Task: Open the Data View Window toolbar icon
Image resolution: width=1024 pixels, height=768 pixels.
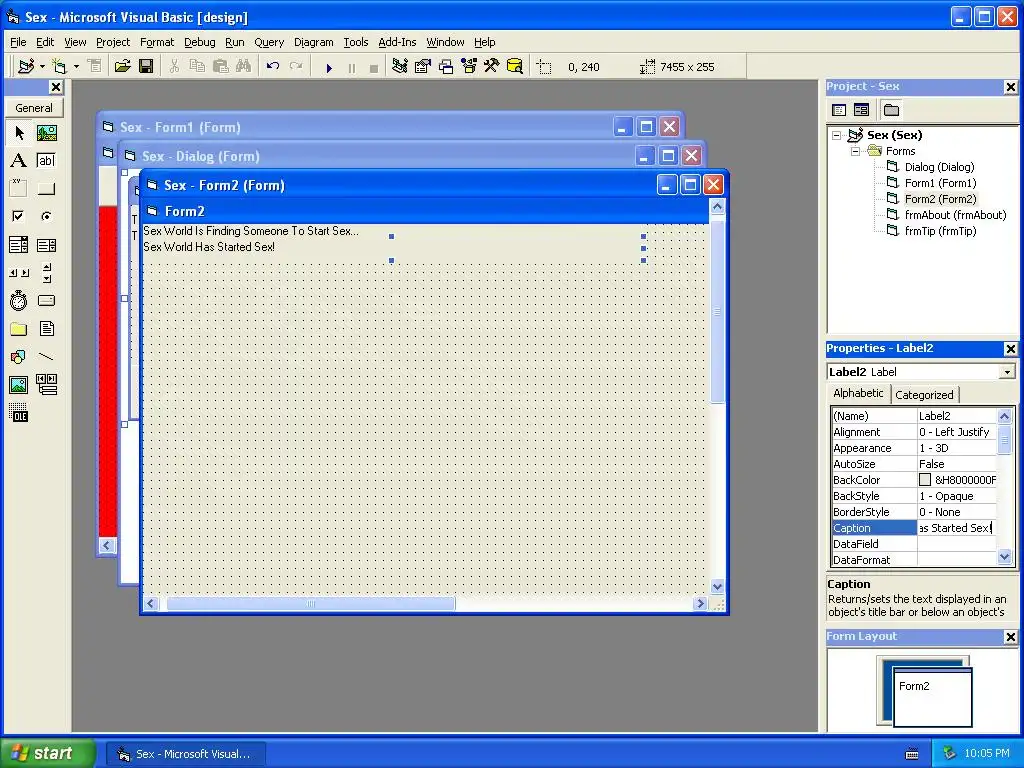Action: 515,67
